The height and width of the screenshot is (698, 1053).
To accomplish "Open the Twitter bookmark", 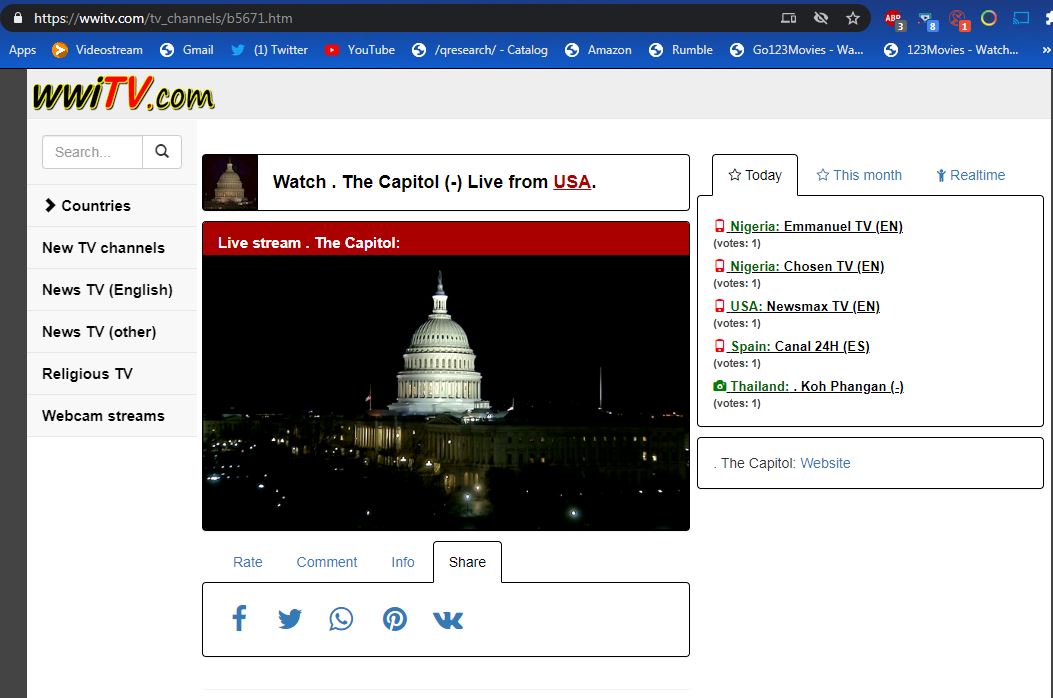I will pos(269,50).
